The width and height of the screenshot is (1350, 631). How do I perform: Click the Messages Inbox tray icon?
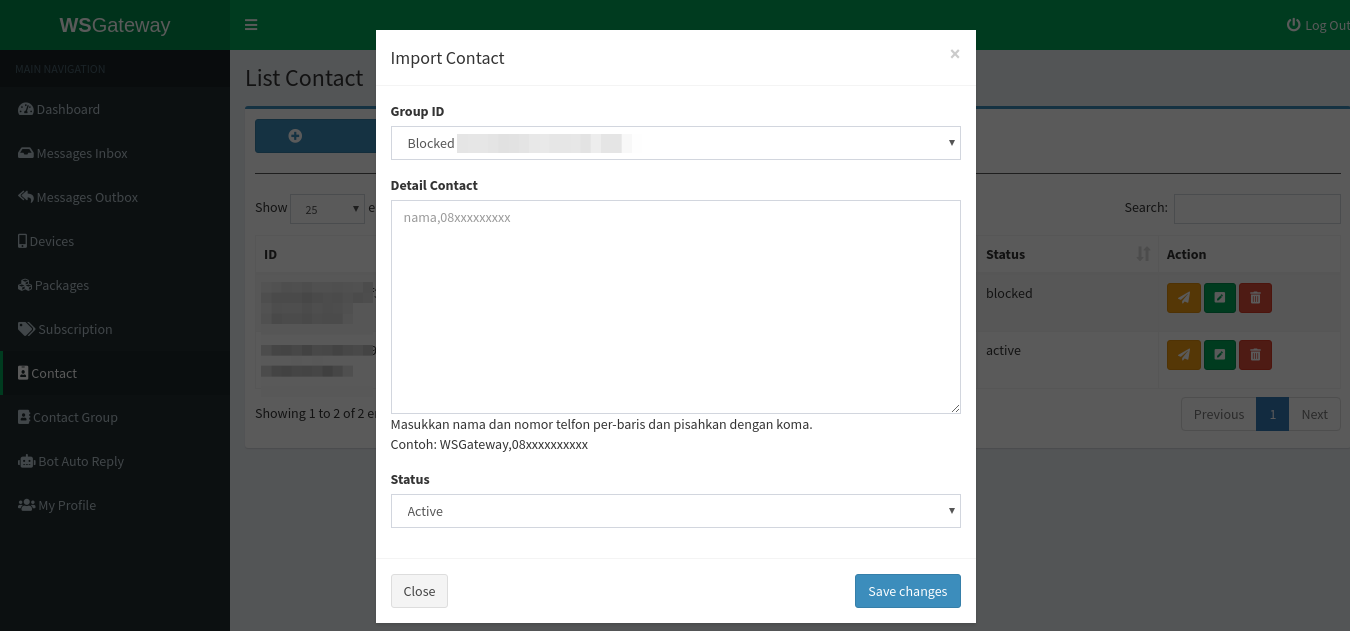(x=26, y=153)
